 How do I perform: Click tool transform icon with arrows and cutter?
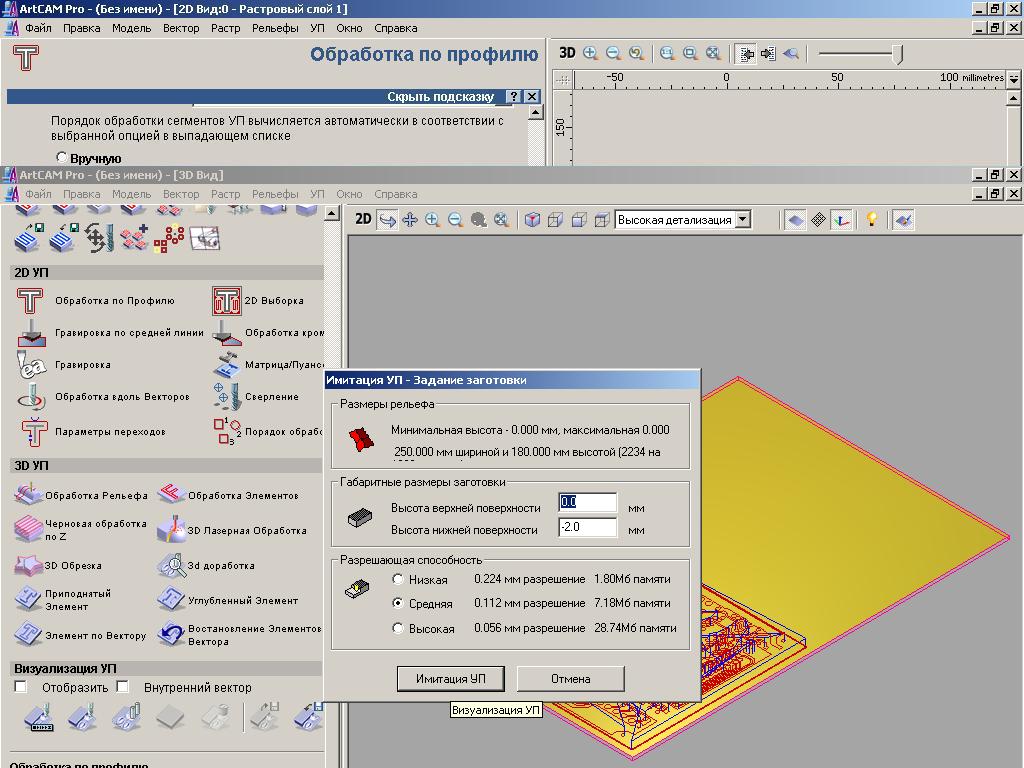[x=99, y=238]
